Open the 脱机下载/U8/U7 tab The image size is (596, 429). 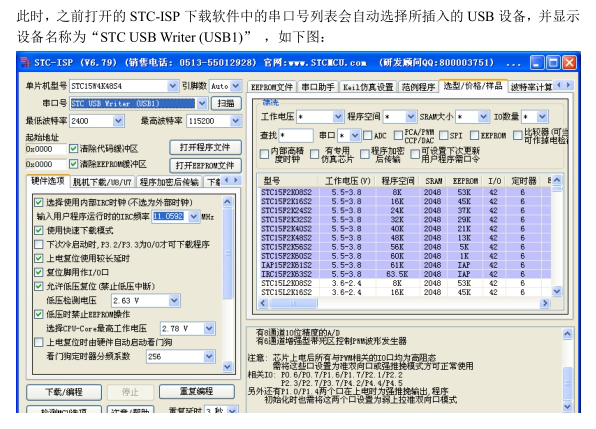[x=102, y=182]
